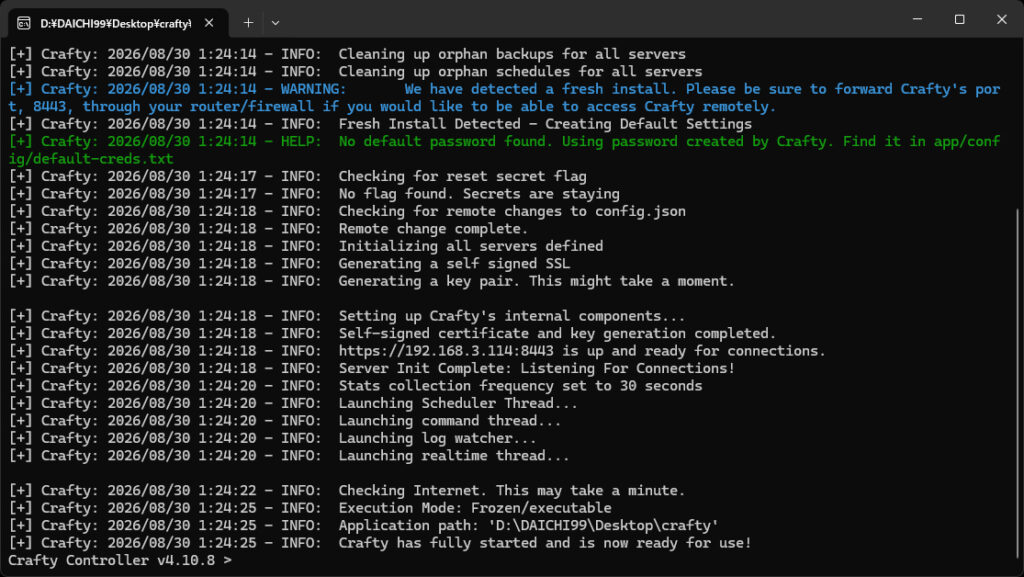The width and height of the screenshot is (1024, 577).
Task: Click 'Self-signed certificate and key generation completed.'
Action: (x=557, y=333)
